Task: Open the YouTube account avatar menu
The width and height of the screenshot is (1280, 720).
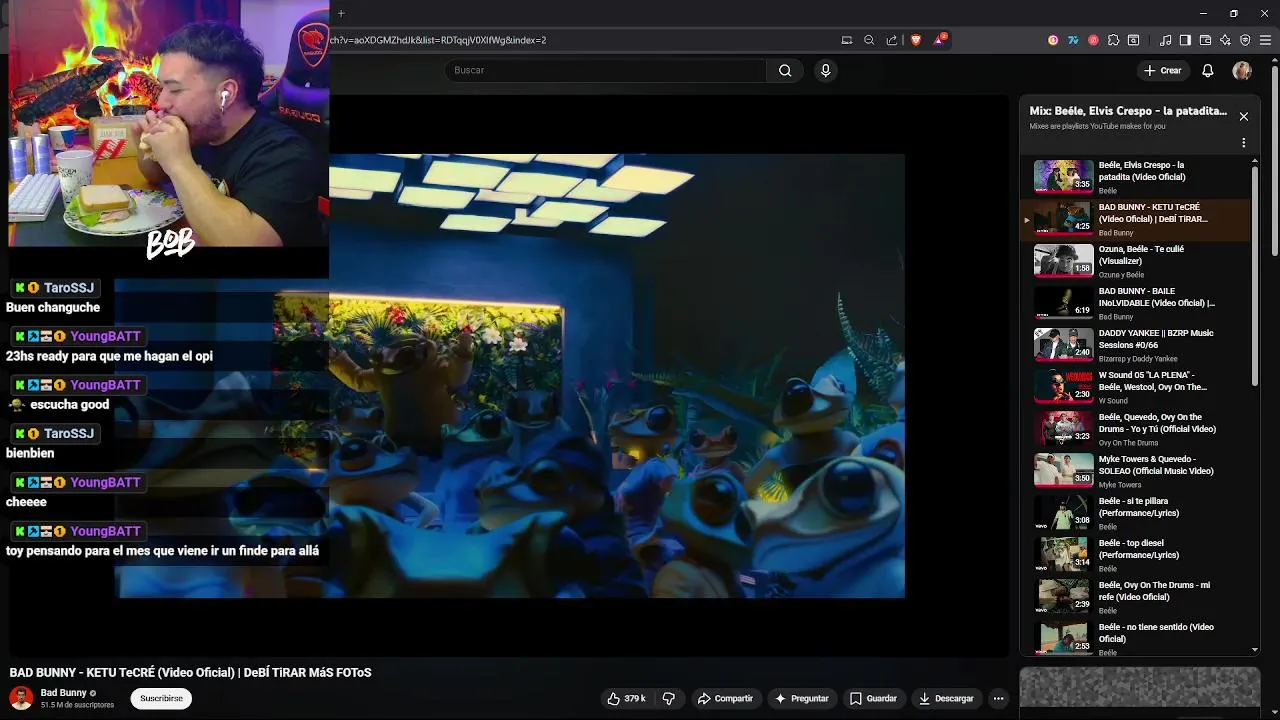Action: [x=1242, y=70]
